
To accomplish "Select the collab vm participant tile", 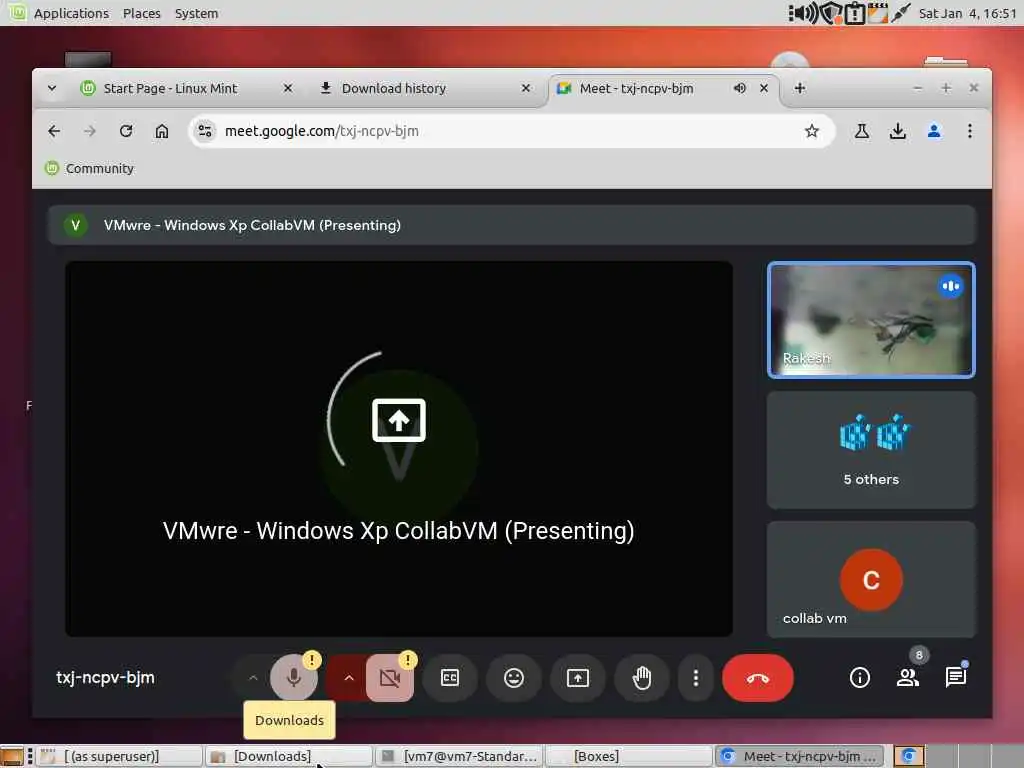I will click(x=871, y=579).
